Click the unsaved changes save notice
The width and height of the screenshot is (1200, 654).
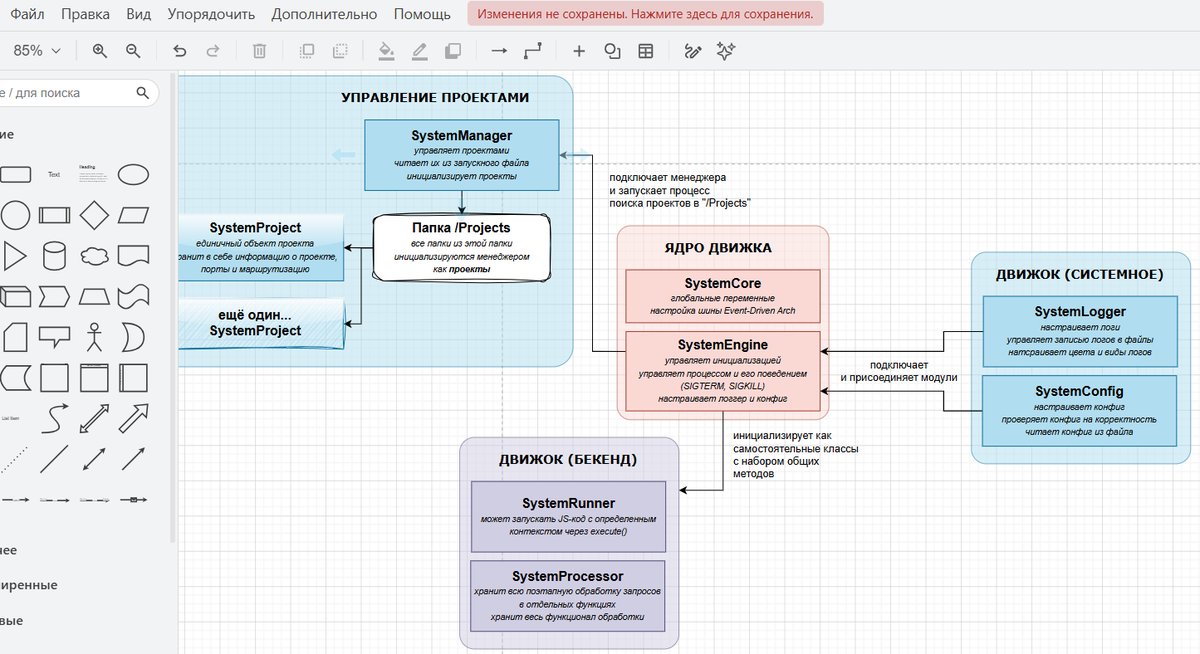(646, 14)
